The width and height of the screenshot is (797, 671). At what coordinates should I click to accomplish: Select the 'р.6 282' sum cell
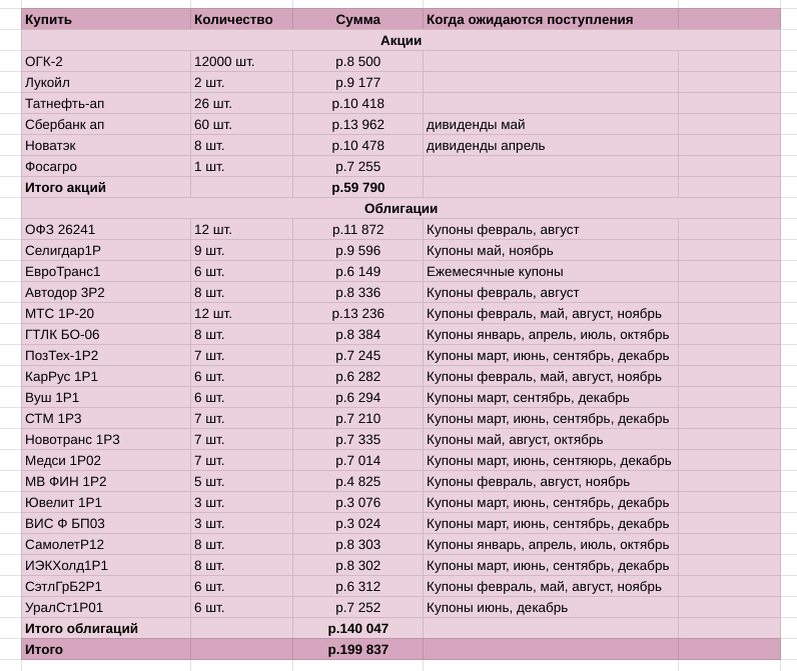tap(358, 377)
